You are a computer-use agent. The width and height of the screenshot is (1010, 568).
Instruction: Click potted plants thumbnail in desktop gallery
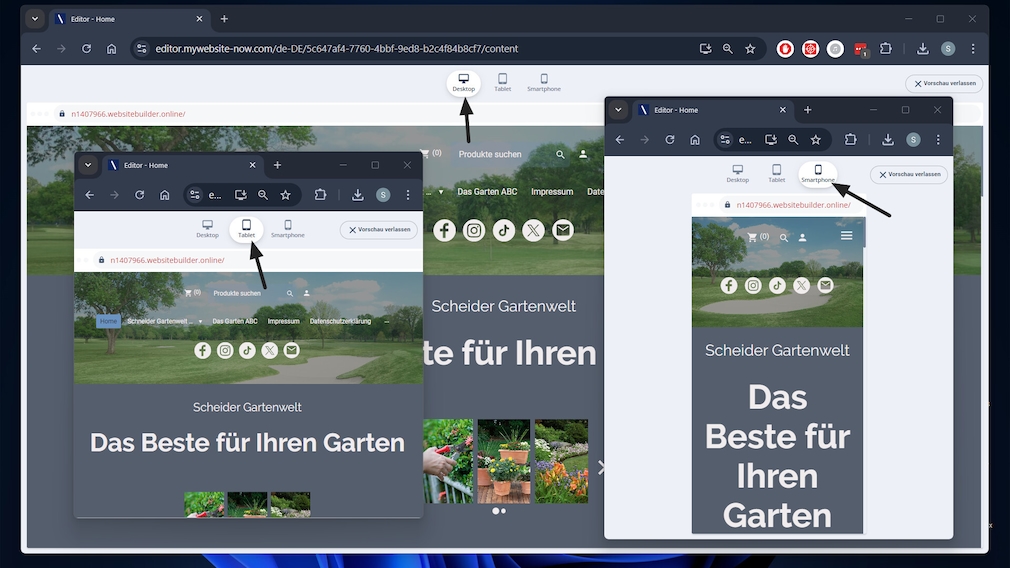click(504, 461)
